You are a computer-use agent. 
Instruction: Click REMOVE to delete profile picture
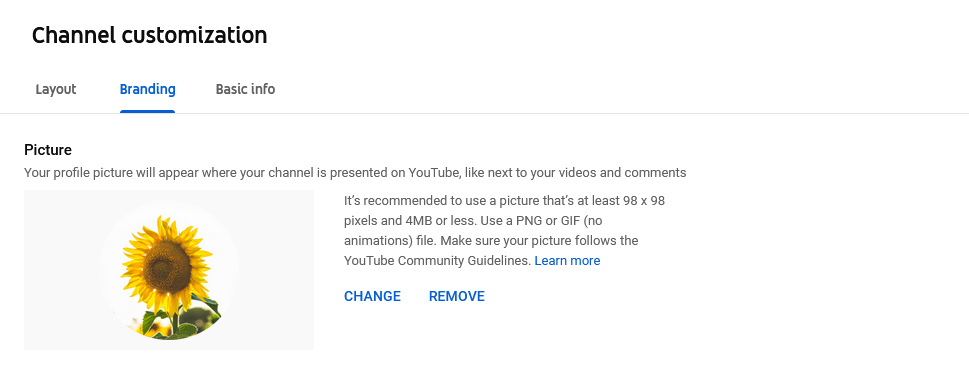(457, 297)
